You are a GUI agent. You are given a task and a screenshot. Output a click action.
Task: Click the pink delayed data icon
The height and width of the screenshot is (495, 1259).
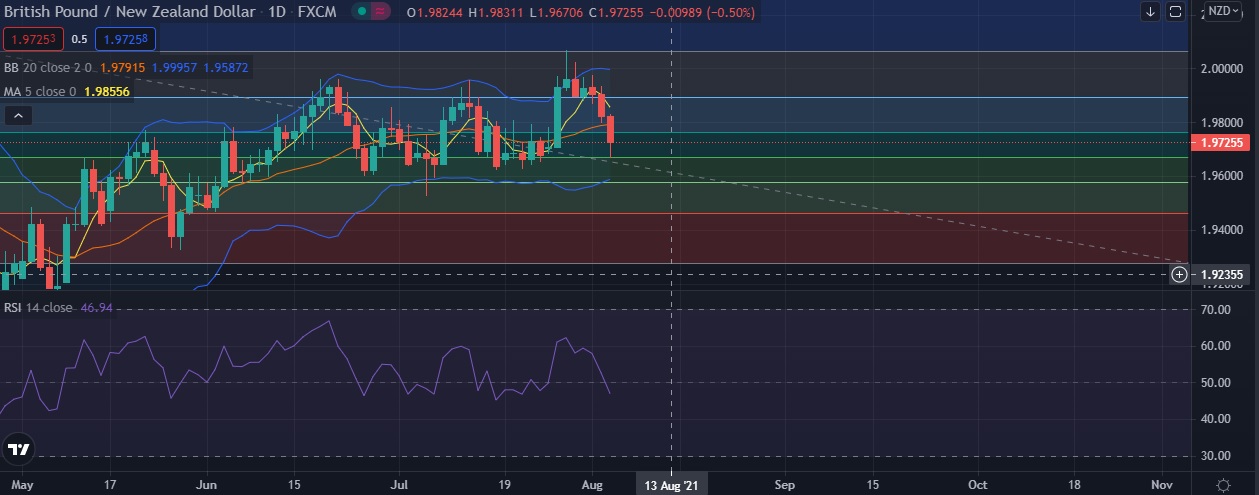380,12
